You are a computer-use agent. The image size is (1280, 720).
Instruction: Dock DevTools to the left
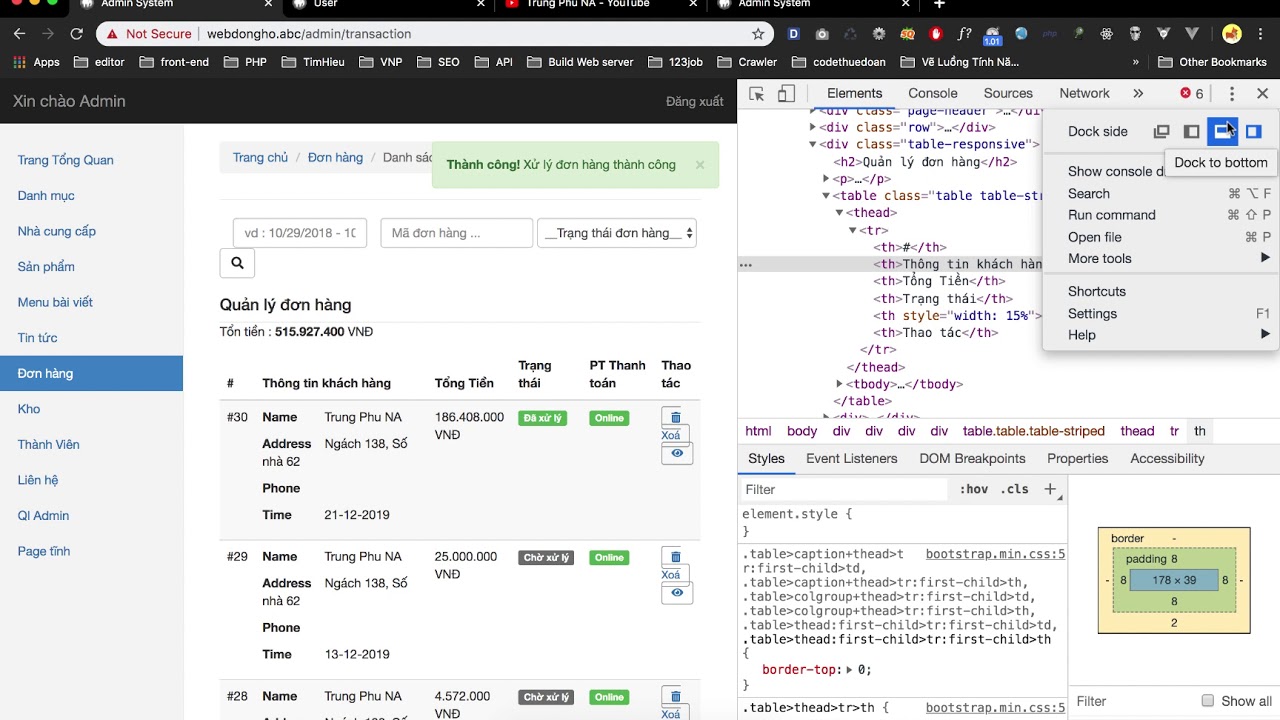[1191, 131]
